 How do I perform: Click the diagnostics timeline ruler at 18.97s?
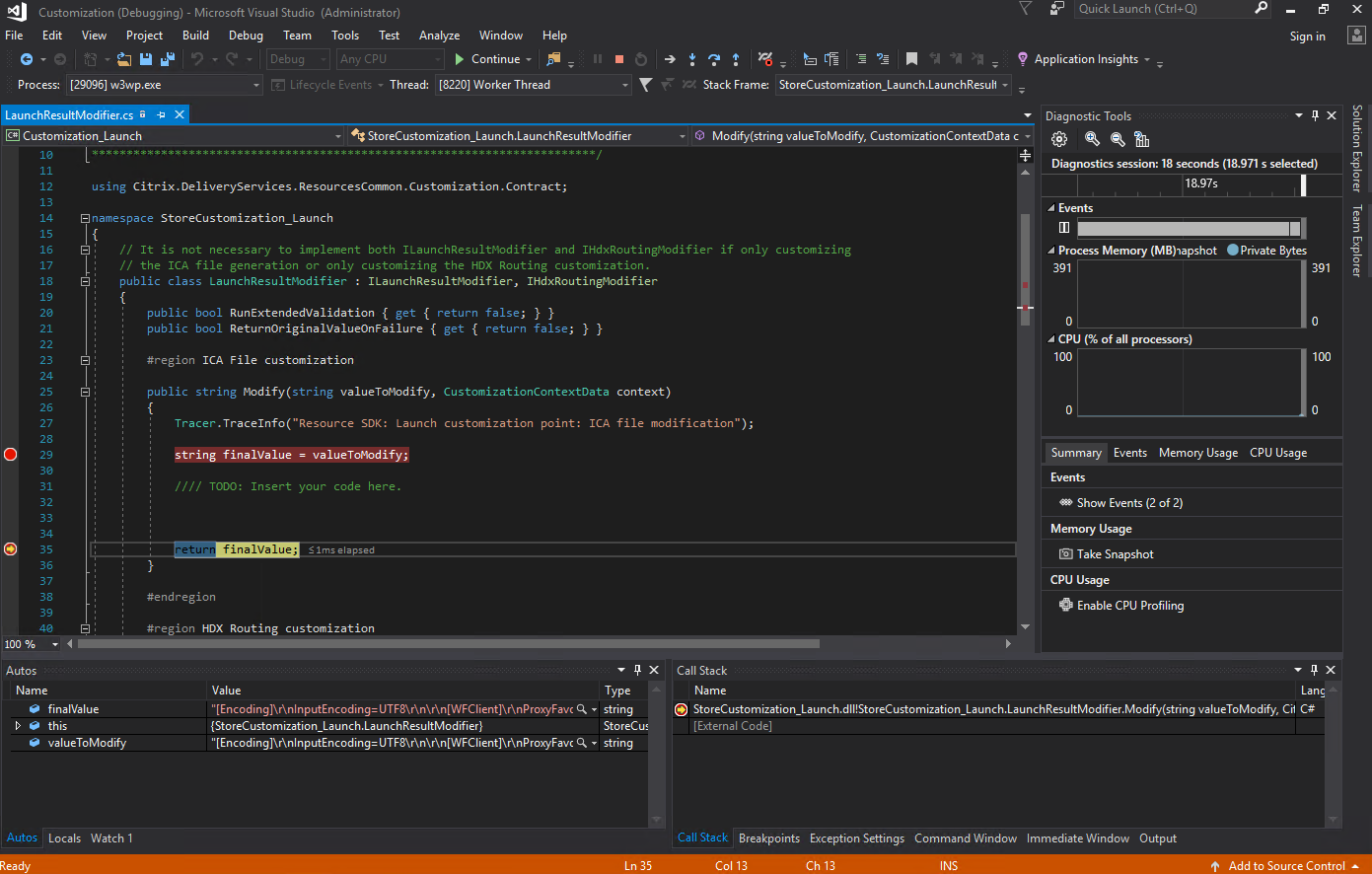[x=1200, y=183]
